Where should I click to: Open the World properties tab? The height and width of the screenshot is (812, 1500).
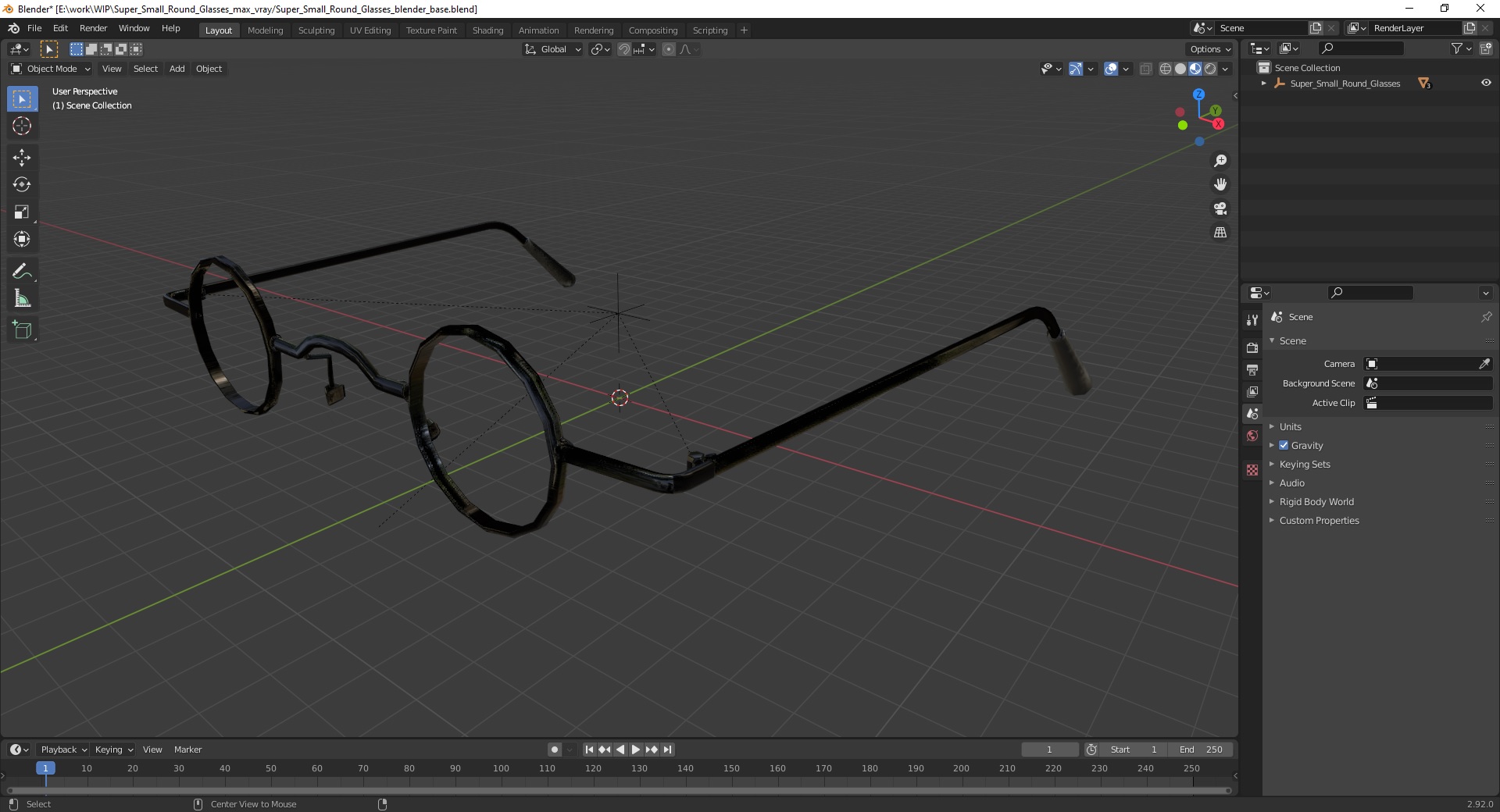coord(1252,436)
